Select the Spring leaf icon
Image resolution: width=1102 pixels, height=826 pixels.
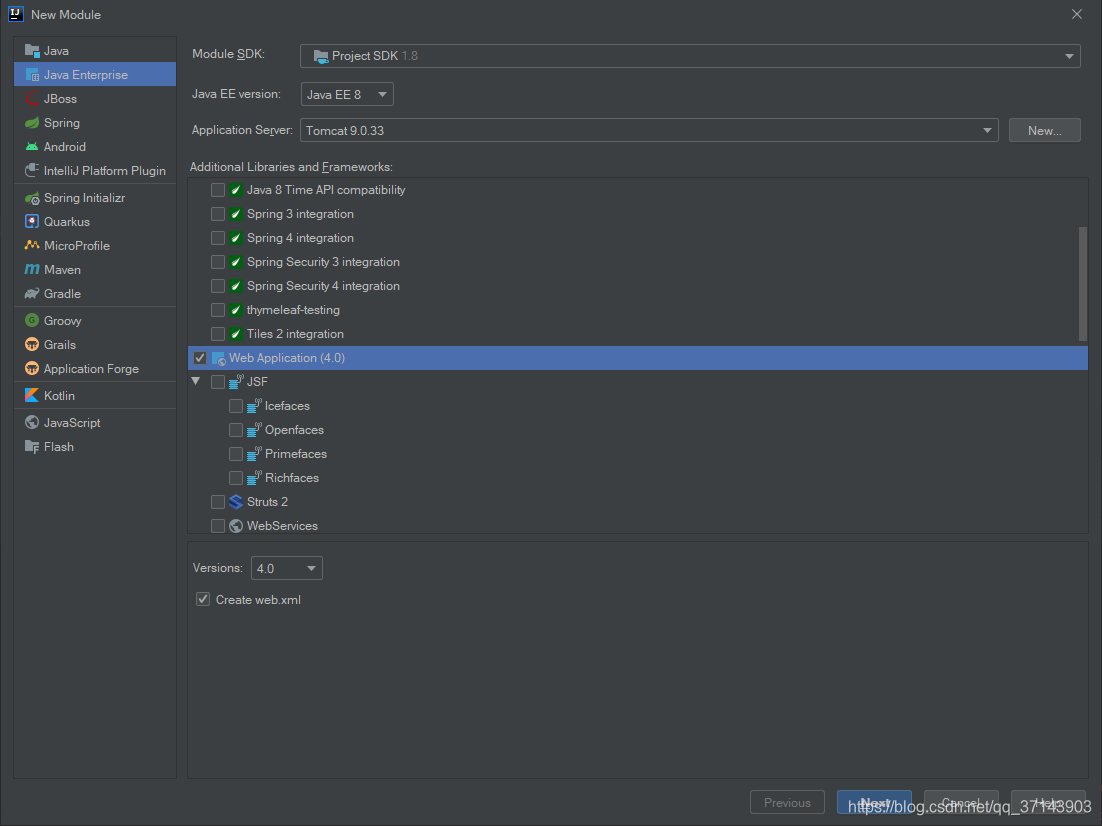(x=32, y=122)
